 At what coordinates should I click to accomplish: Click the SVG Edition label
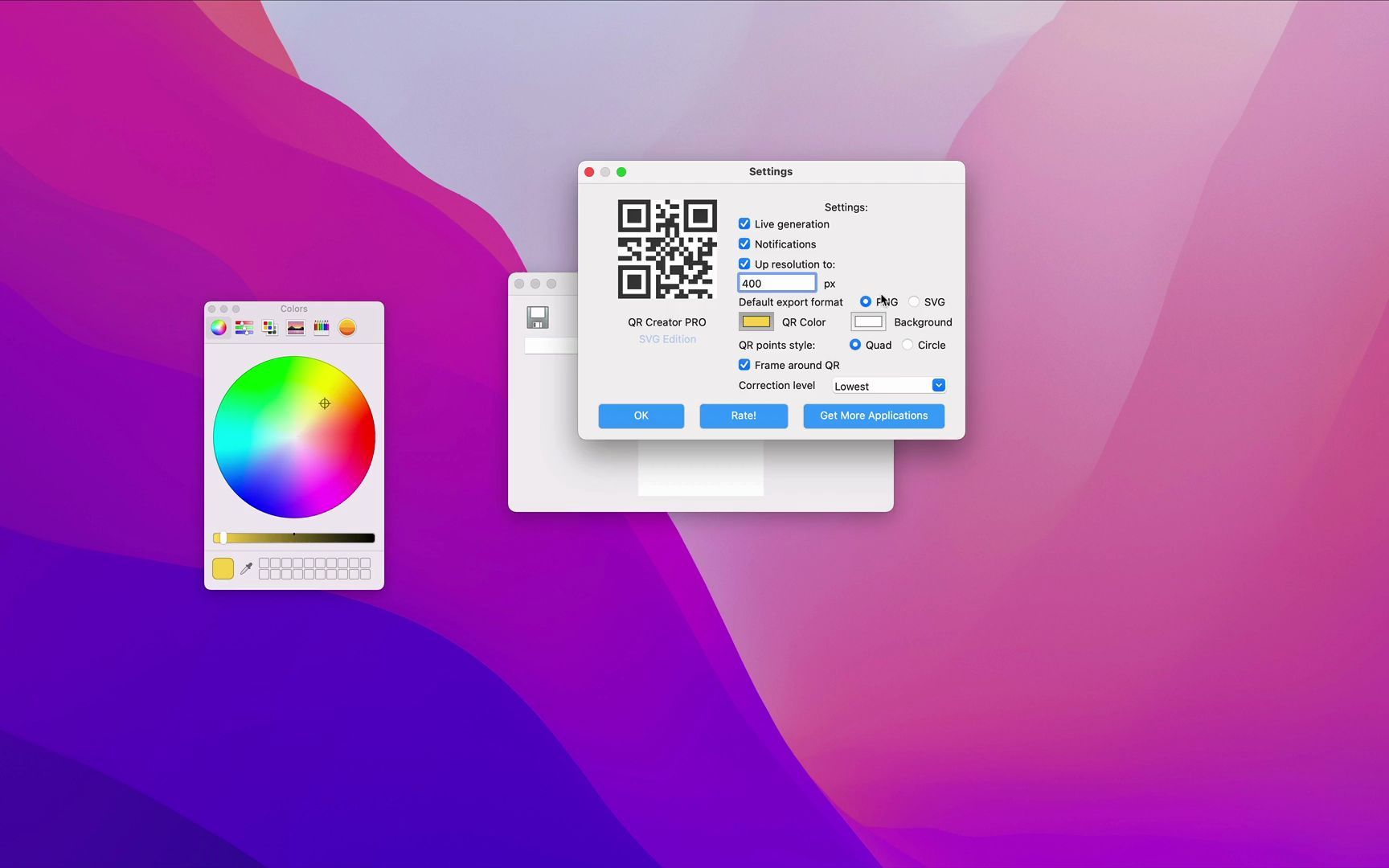point(667,339)
